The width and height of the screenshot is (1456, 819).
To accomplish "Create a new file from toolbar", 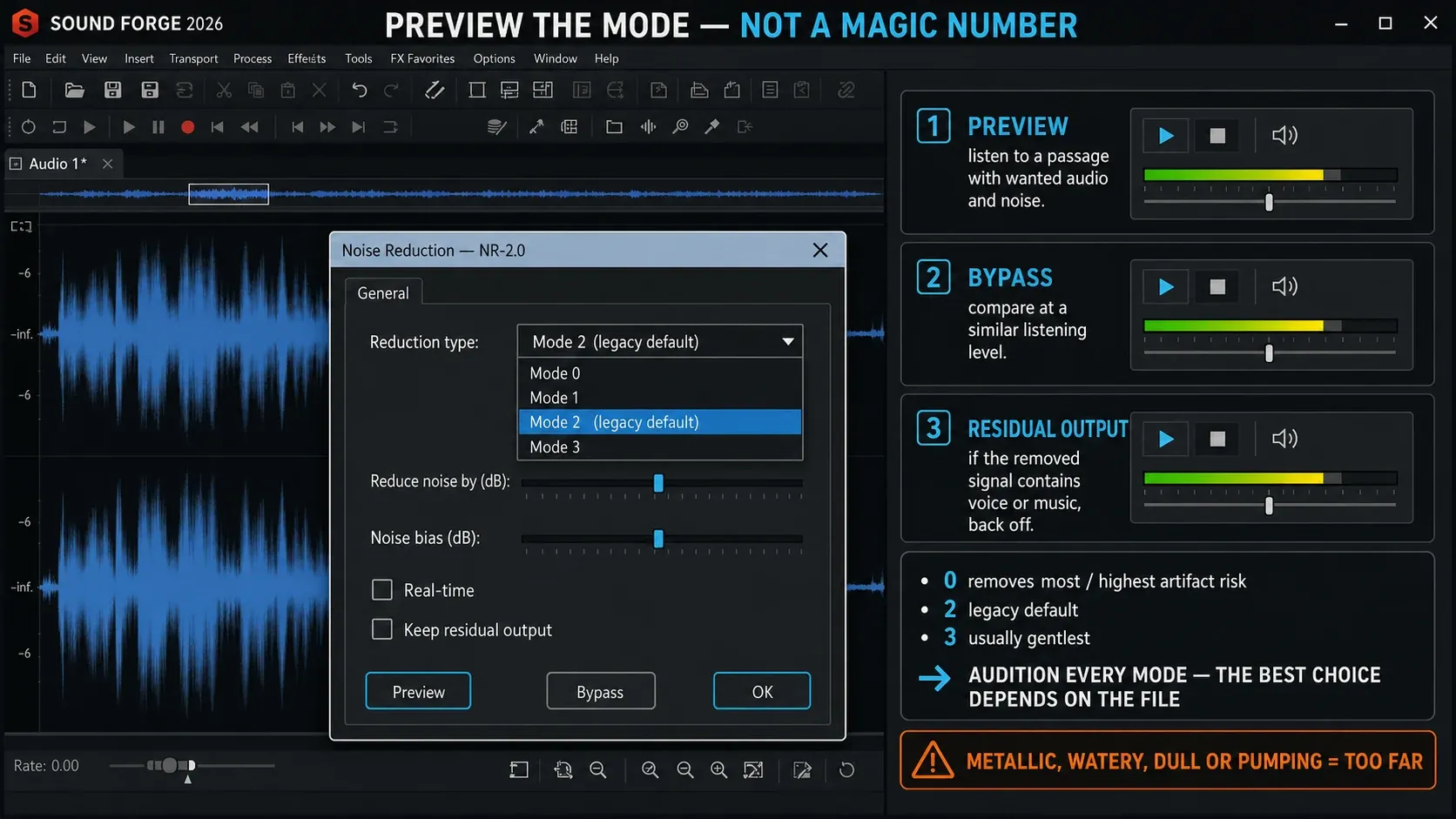I will (x=29, y=90).
